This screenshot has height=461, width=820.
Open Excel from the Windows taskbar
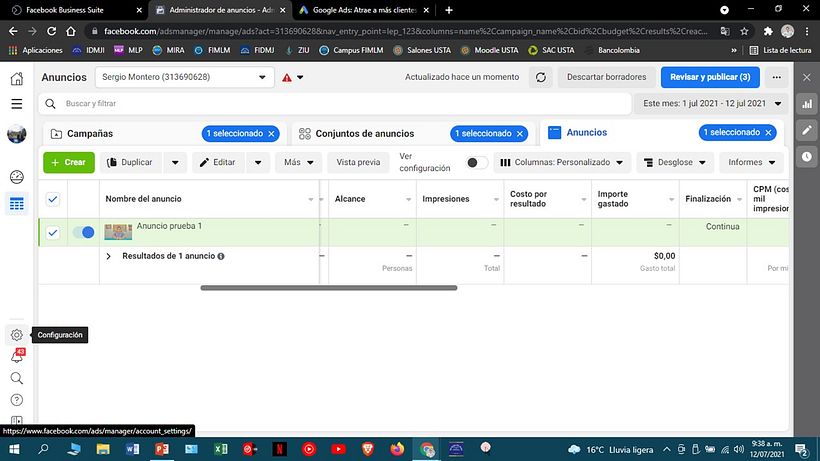221,449
